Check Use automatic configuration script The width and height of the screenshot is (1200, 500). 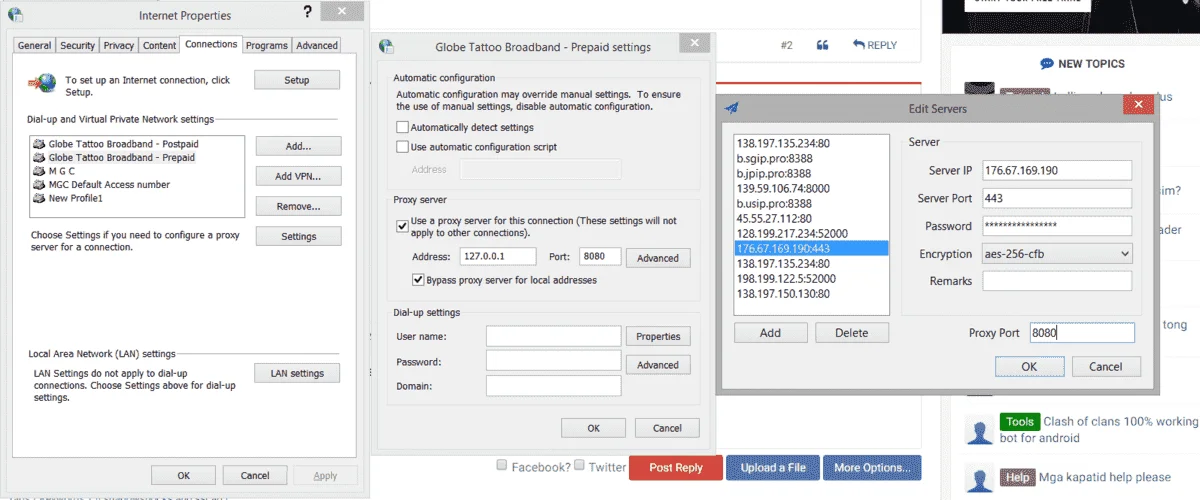click(402, 147)
